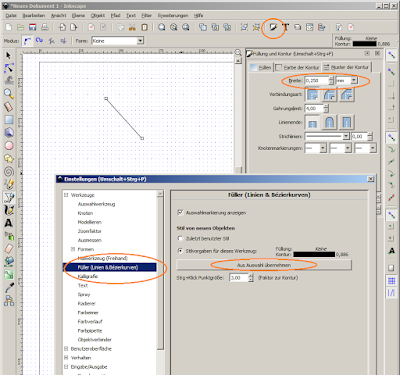The image size is (400, 375).
Task: Click the Open file folder icon
Action: point(20,27)
